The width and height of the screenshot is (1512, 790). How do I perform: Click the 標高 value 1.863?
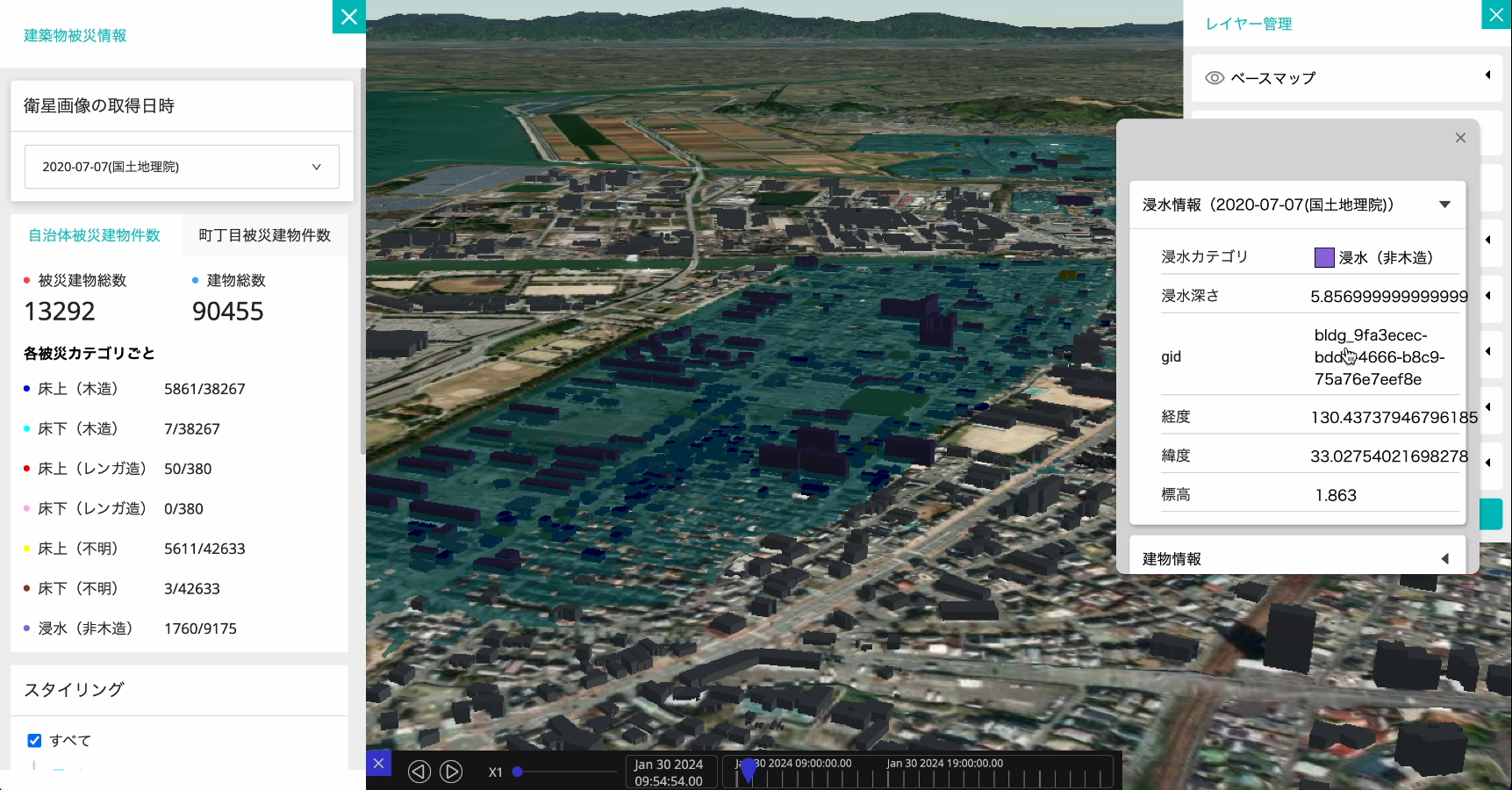point(1336,495)
